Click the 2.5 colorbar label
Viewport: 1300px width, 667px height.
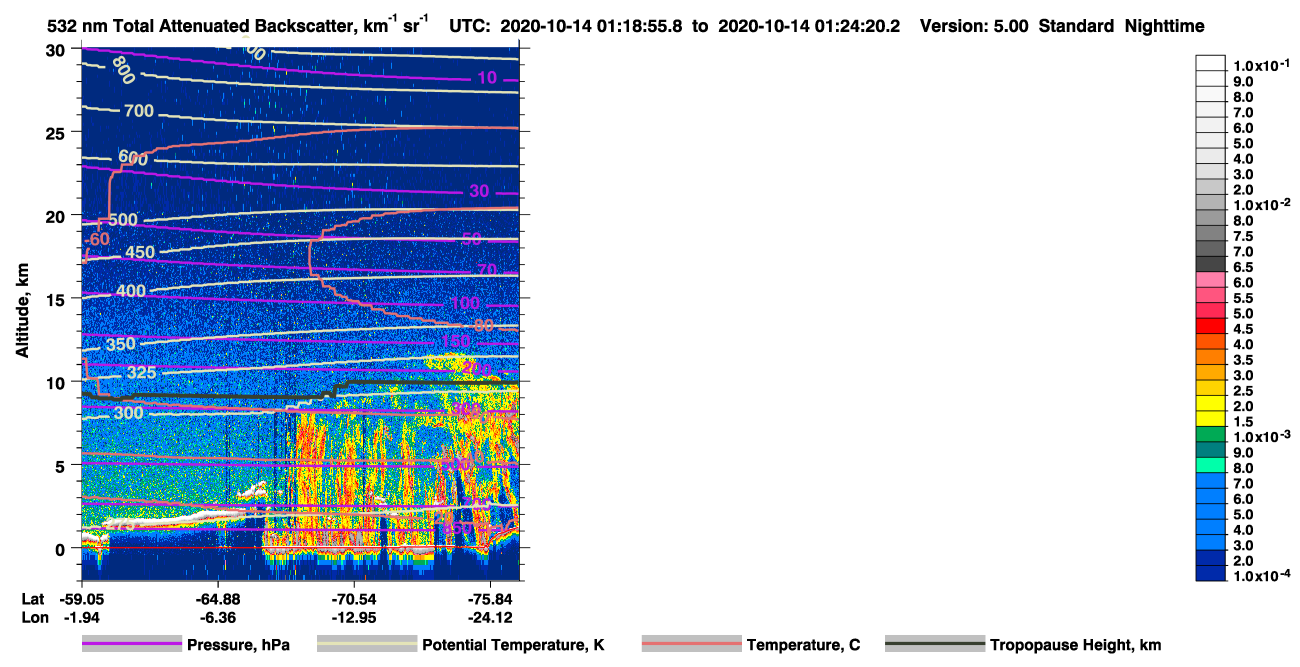pos(1242,391)
